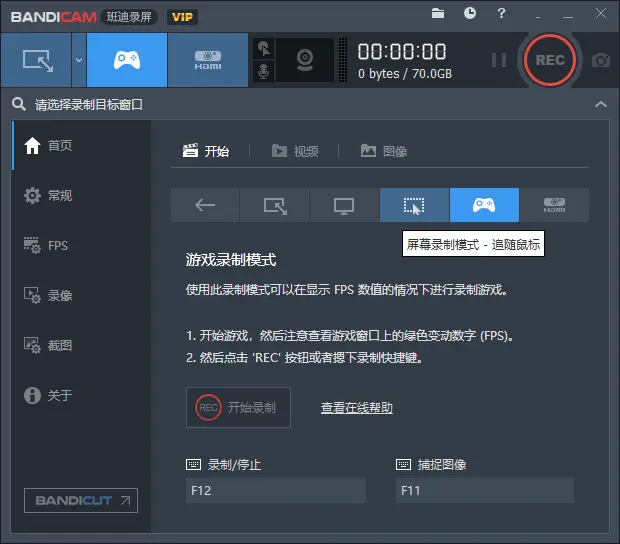This screenshot has height=544, width=620.
Task: Click the back arrow mode button
Action: (x=205, y=205)
